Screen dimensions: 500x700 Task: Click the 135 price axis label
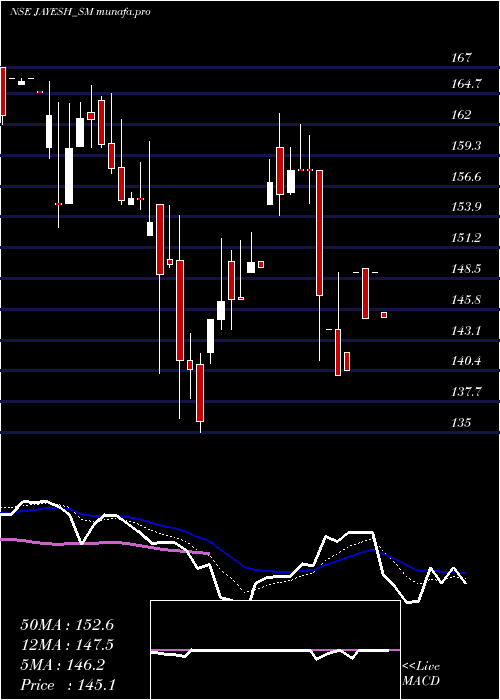[x=461, y=422]
